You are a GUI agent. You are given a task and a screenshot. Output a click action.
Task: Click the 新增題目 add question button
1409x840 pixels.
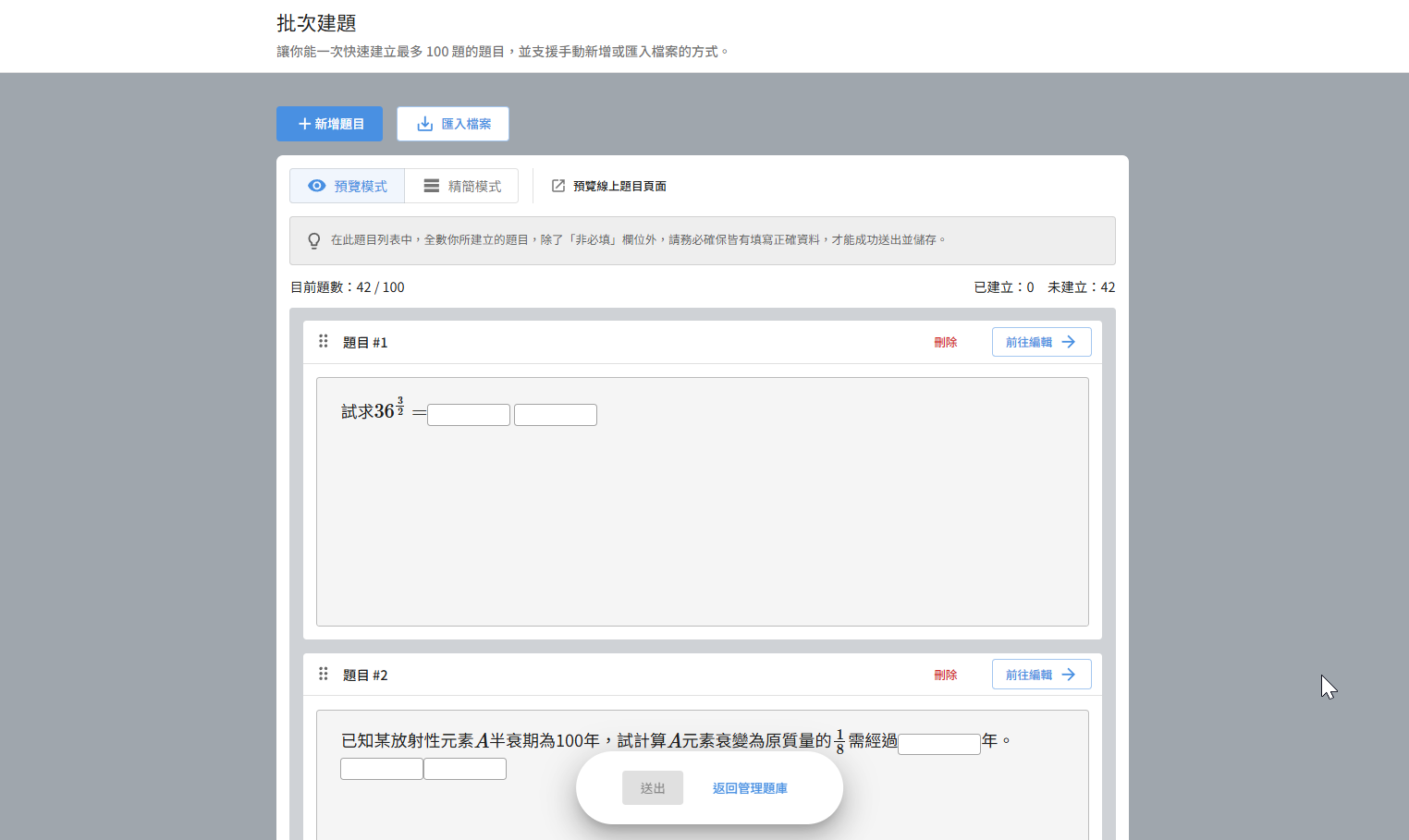[x=329, y=124]
